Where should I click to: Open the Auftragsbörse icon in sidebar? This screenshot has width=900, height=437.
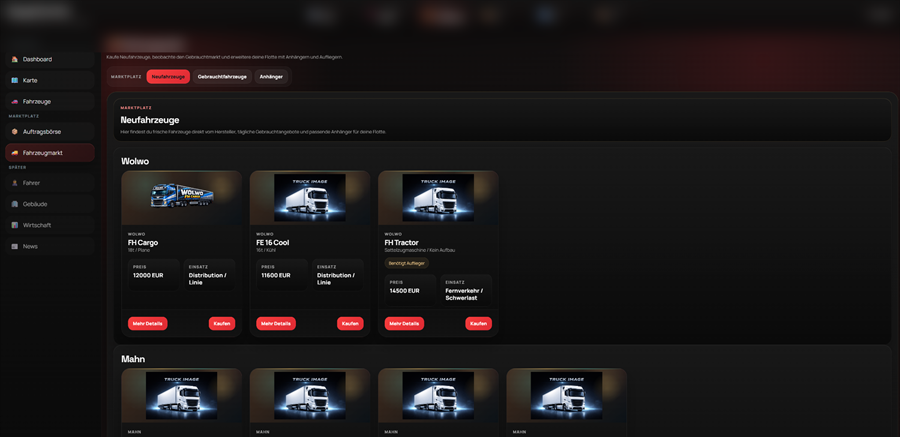[14, 131]
